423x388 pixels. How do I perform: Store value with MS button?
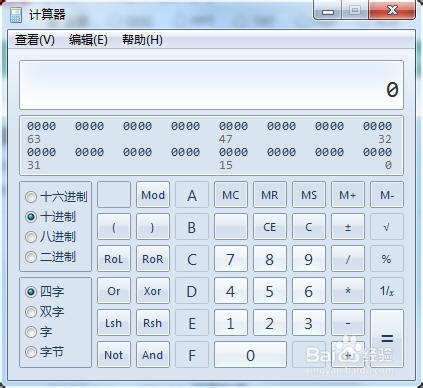(x=309, y=195)
